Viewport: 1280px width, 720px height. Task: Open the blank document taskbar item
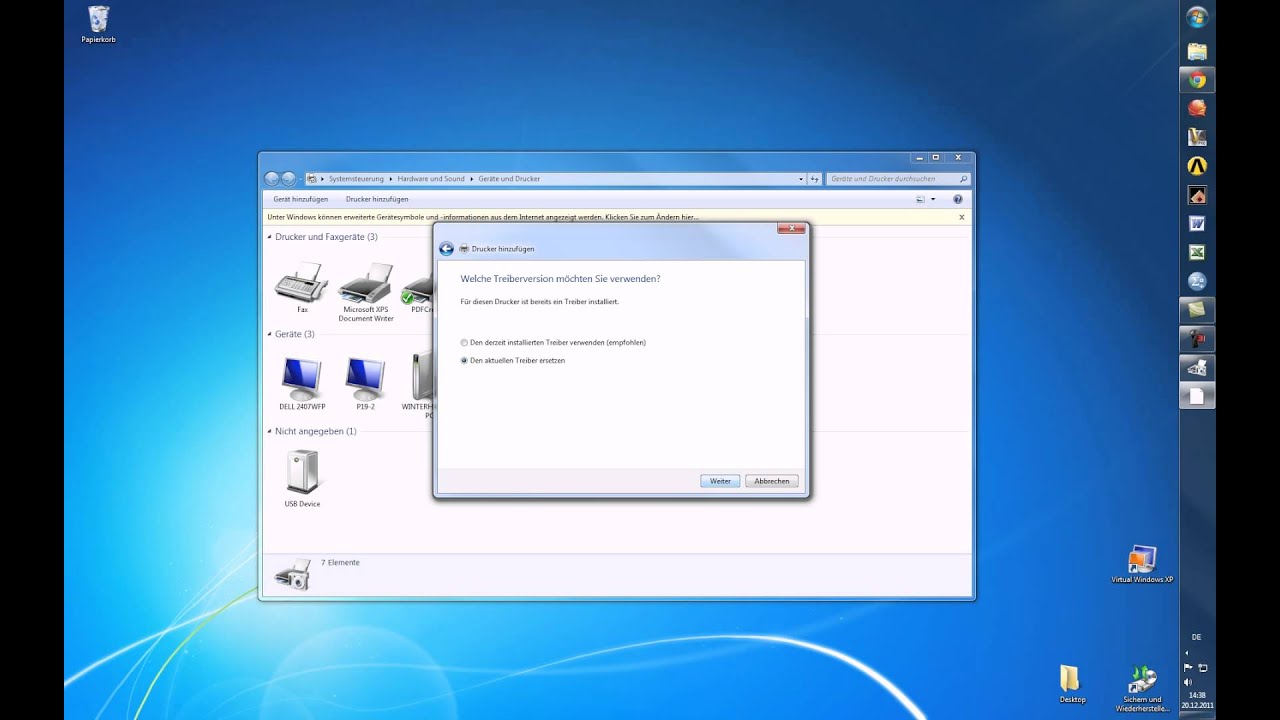tap(1197, 396)
